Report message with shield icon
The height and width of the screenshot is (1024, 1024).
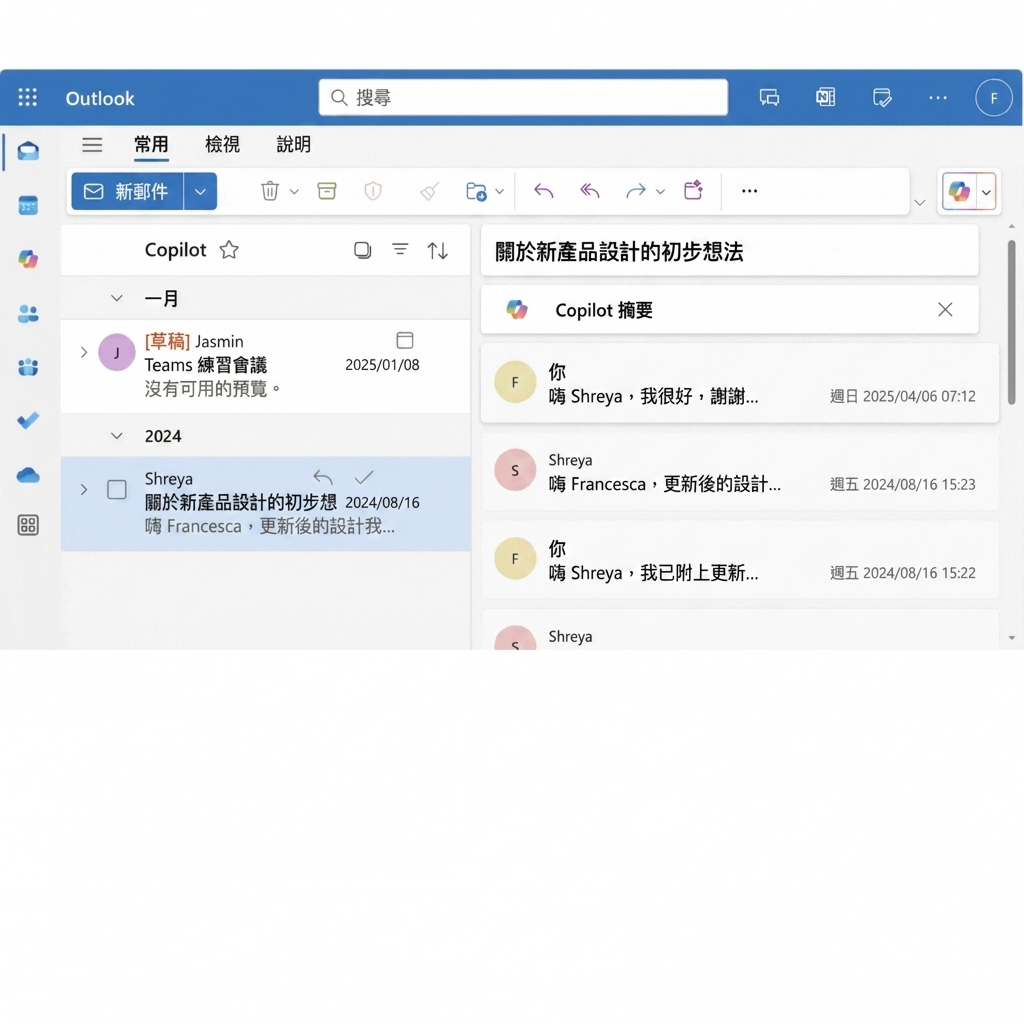tap(373, 191)
